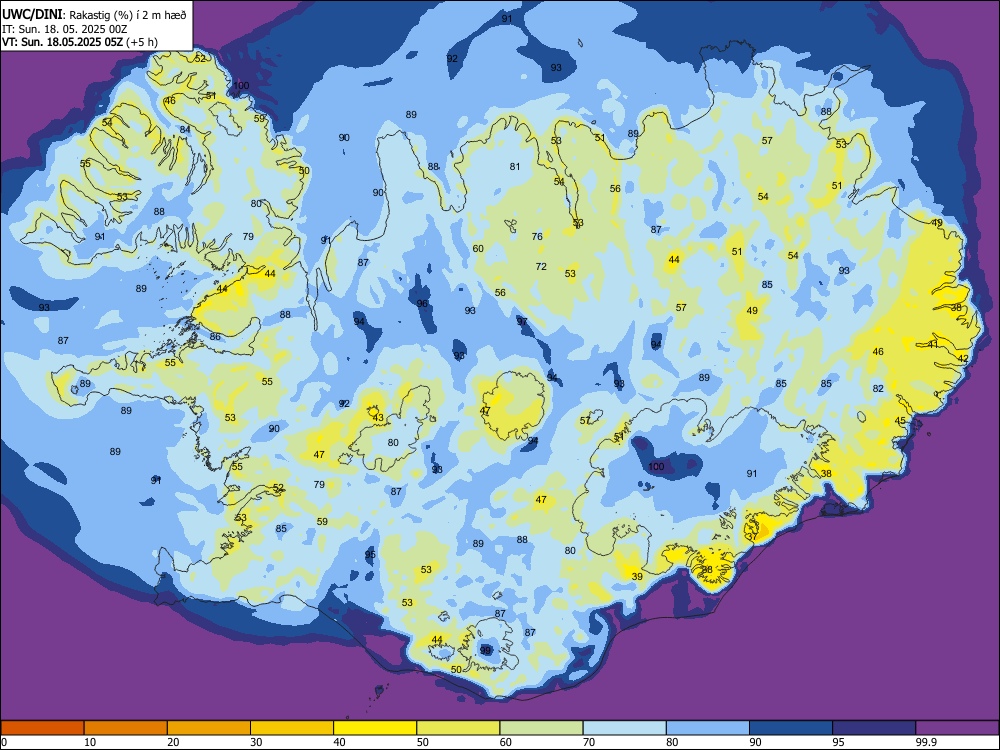Click the map value '45' in the southeast

(x=900, y=420)
